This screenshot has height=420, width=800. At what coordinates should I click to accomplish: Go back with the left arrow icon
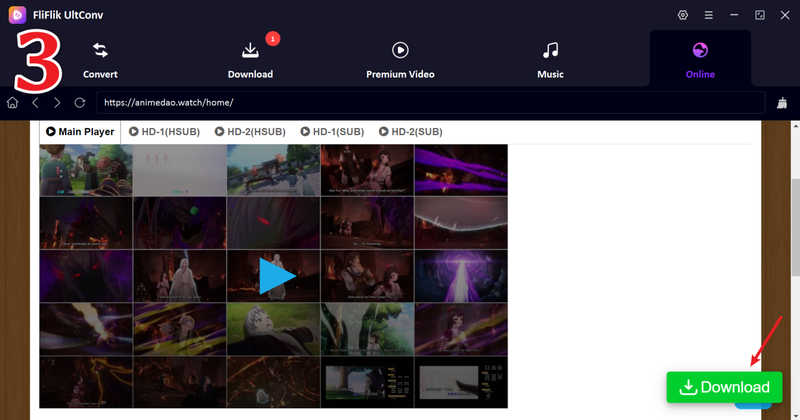[x=35, y=103]
